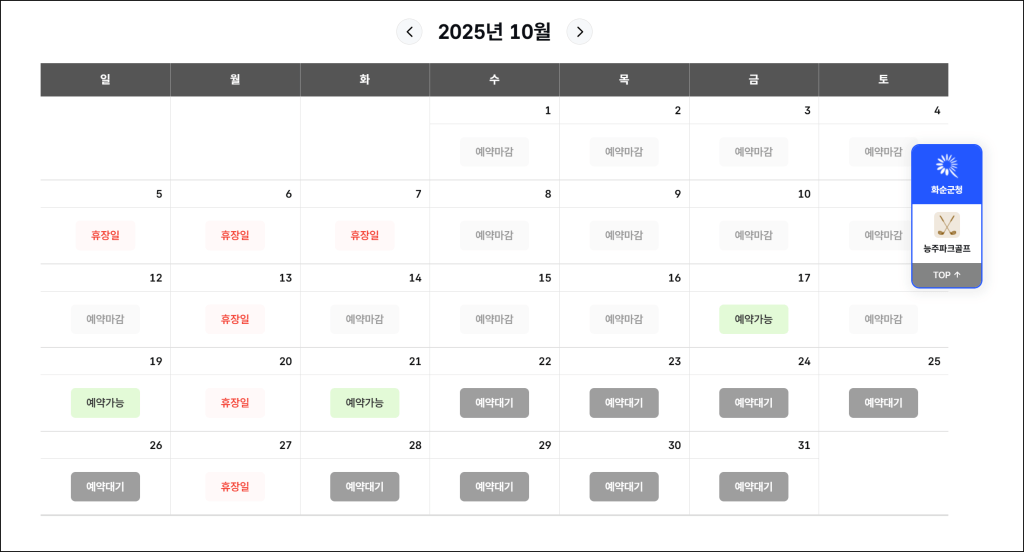
Task: Click 예약대기 on October 26
Action: [x=105, y=487]
